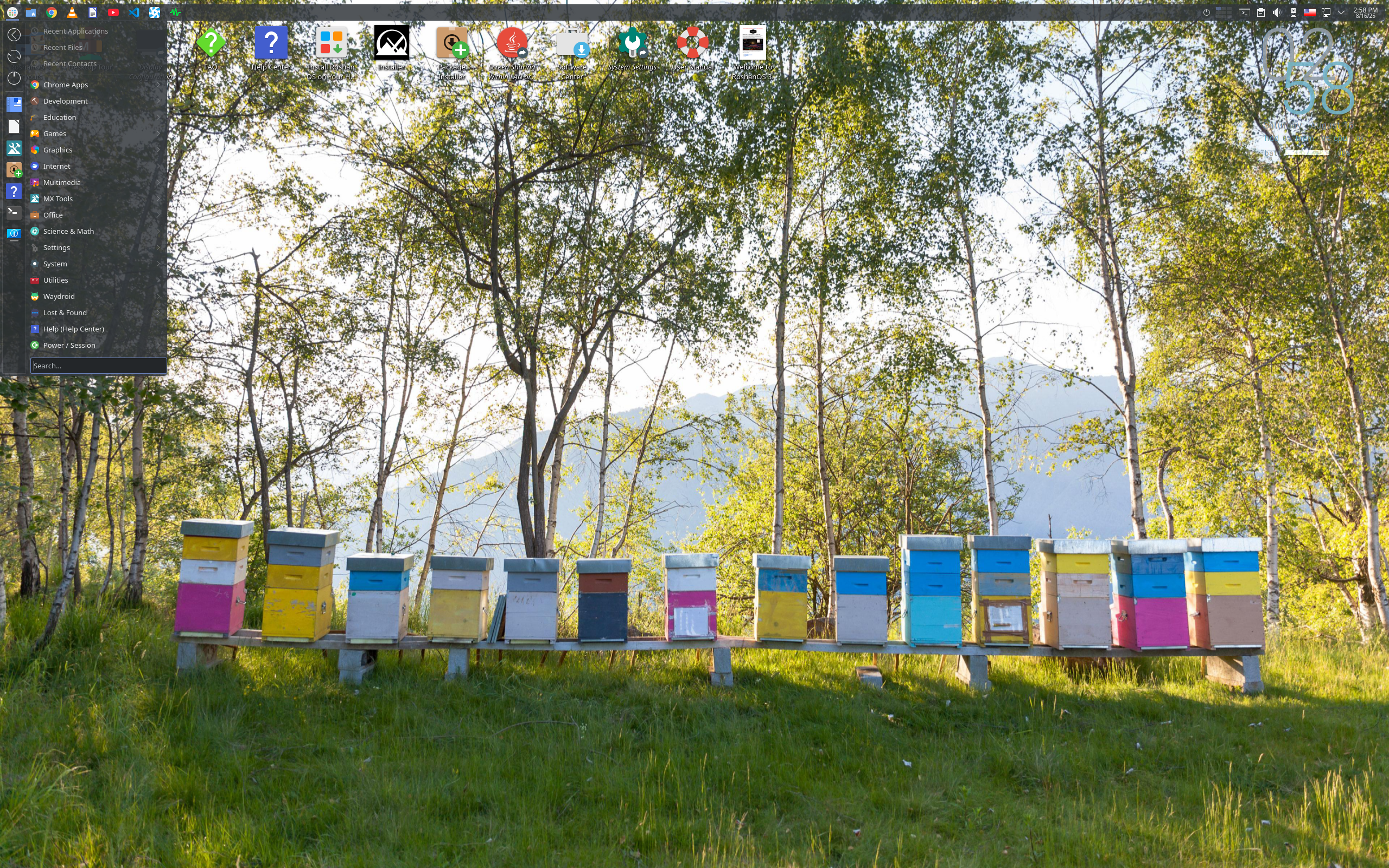The width and height of the screenshot is (1389, 868).
Task: Launch Chrome from the top panel
Action: 52,12
